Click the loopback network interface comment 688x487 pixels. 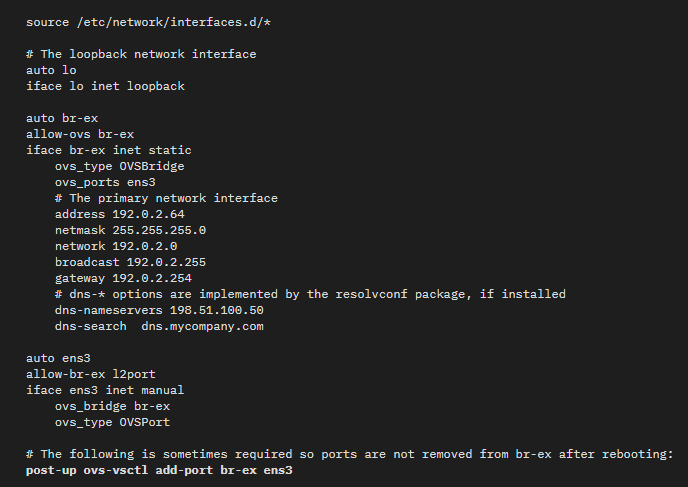[x=142, y=54]
